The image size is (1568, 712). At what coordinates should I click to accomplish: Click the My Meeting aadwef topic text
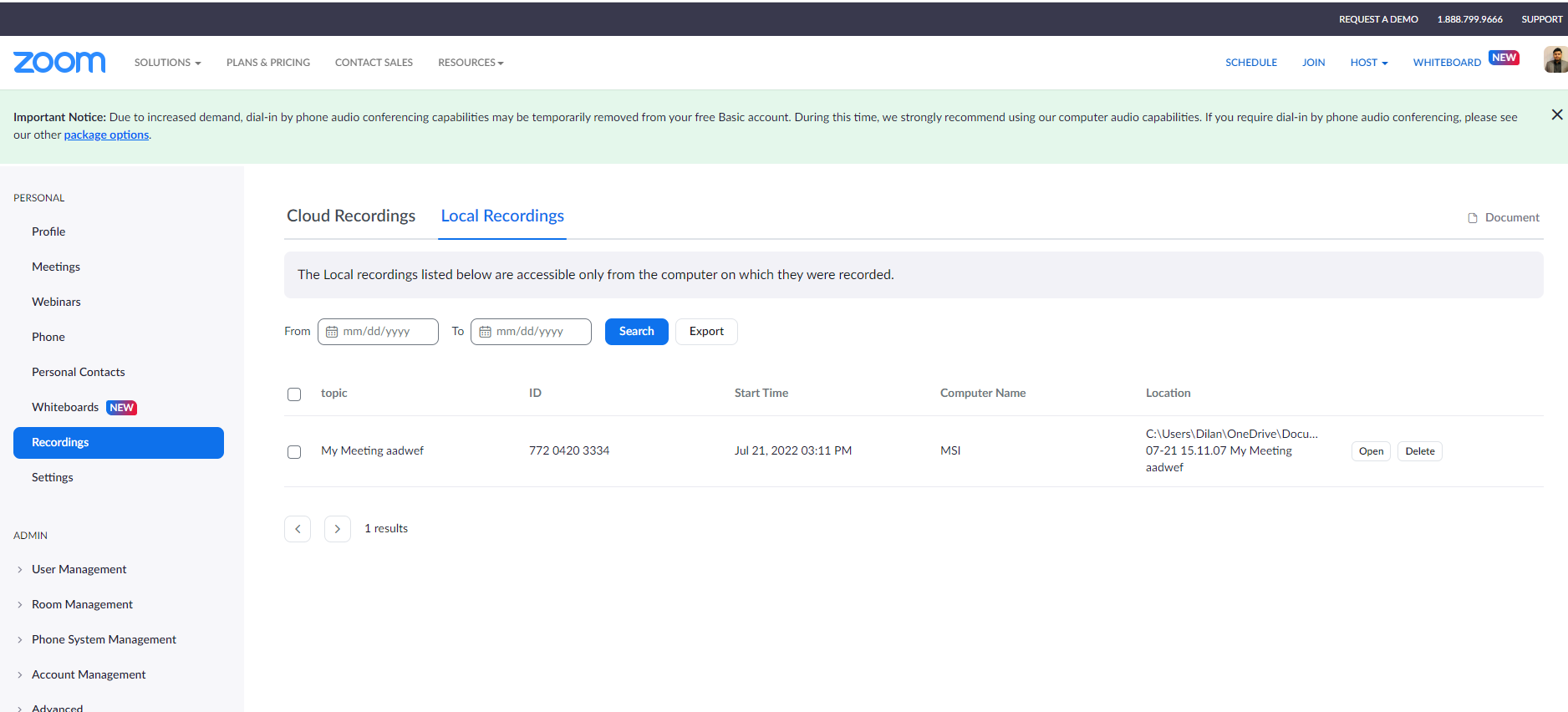372,450
